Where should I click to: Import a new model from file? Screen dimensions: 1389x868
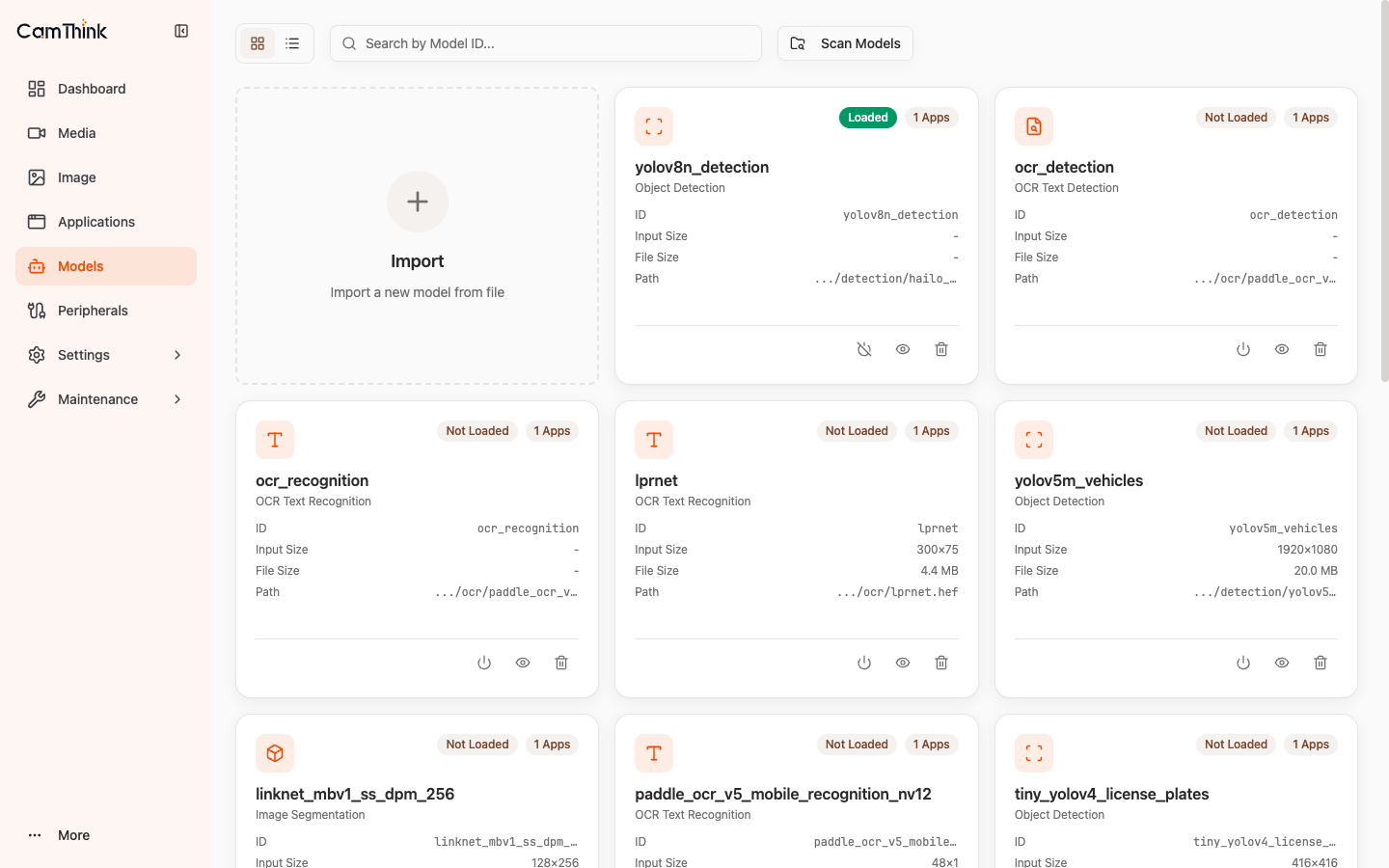(417, 236)
